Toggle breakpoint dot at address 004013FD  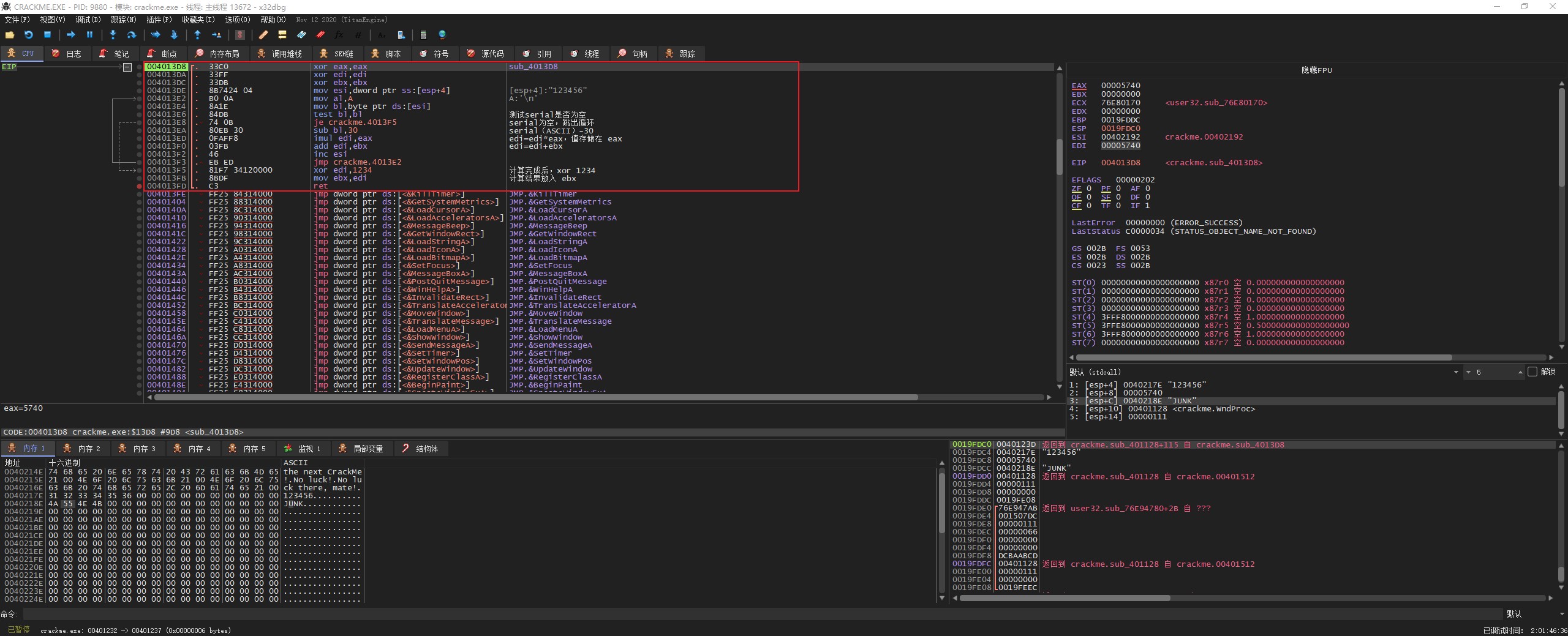(140, 186)
